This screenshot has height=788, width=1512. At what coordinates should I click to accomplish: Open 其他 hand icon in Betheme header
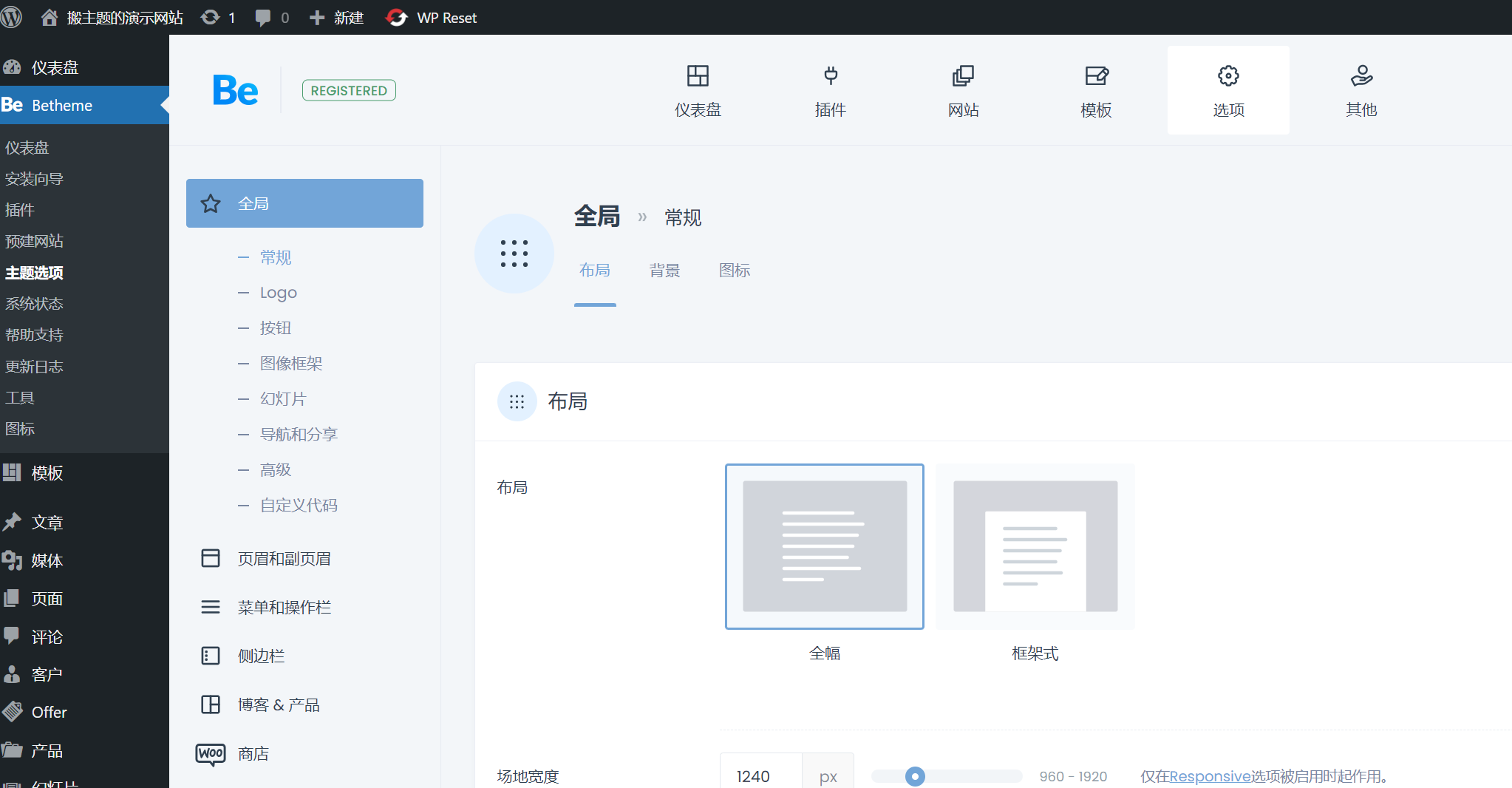click(x=1361, y=75)
